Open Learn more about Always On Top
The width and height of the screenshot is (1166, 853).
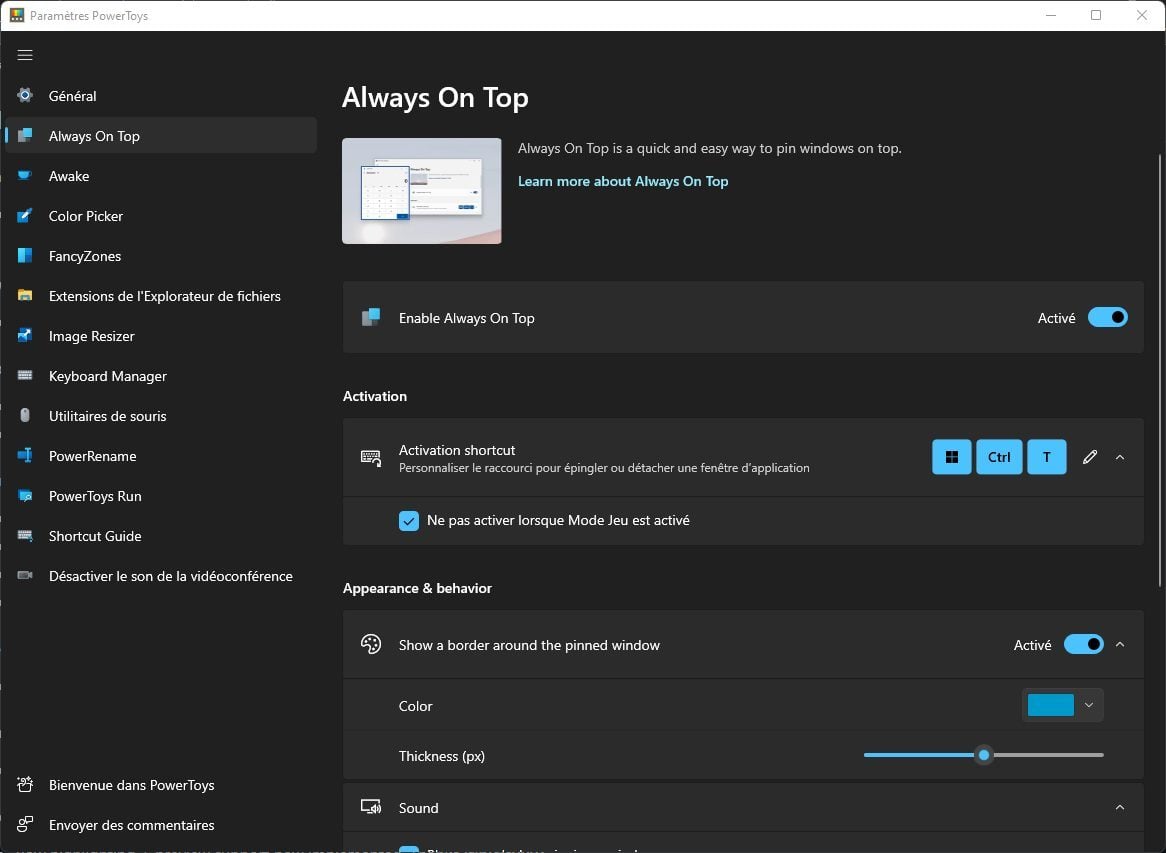tap(623, 181)
